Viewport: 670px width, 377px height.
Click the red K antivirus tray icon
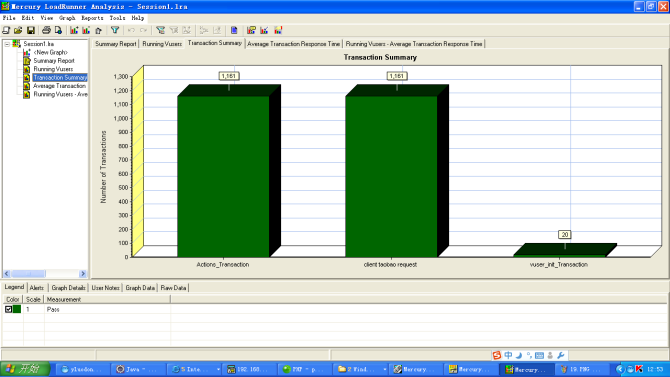(639, 369)
